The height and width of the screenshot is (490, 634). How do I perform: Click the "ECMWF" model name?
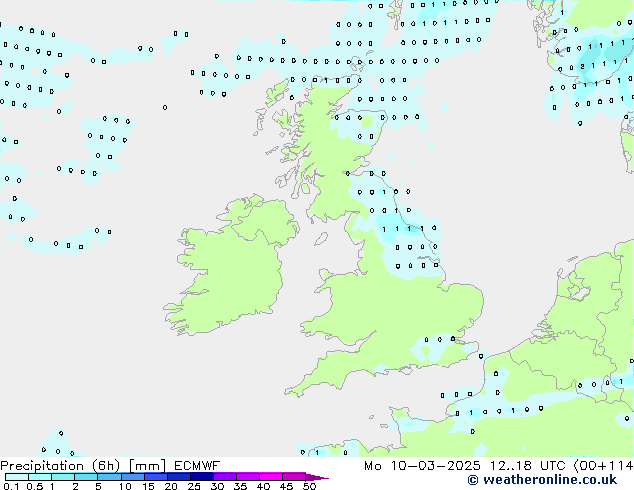(x=197, y=466)
